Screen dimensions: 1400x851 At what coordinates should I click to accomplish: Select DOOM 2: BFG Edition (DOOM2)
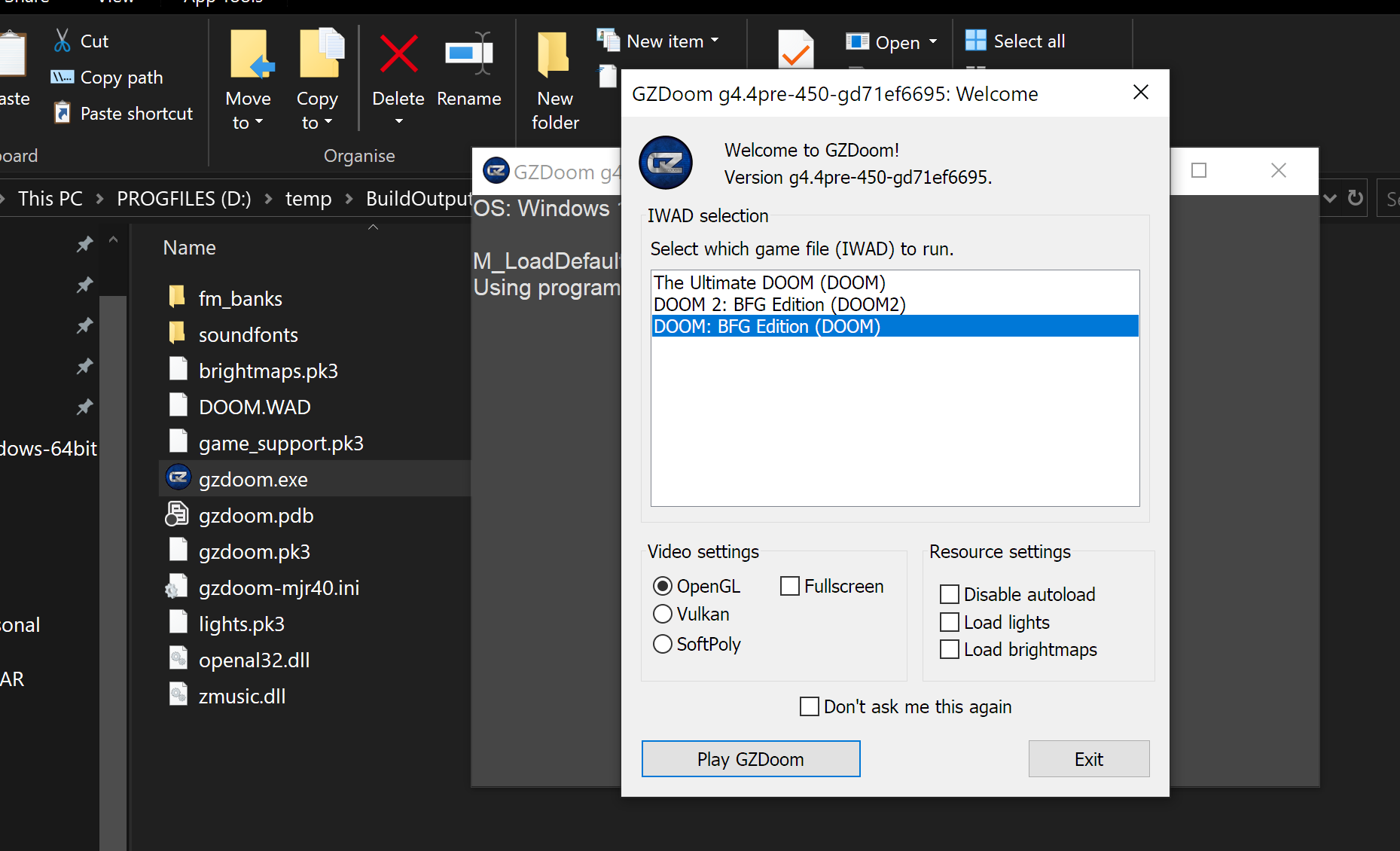[895, 304]
